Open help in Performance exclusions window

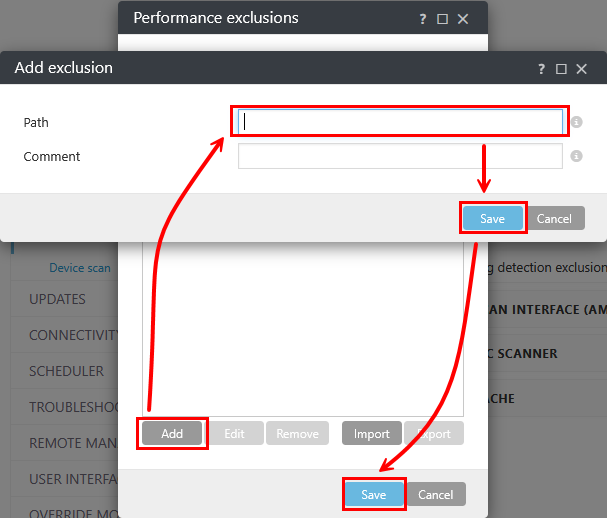(x=424, y=18)
